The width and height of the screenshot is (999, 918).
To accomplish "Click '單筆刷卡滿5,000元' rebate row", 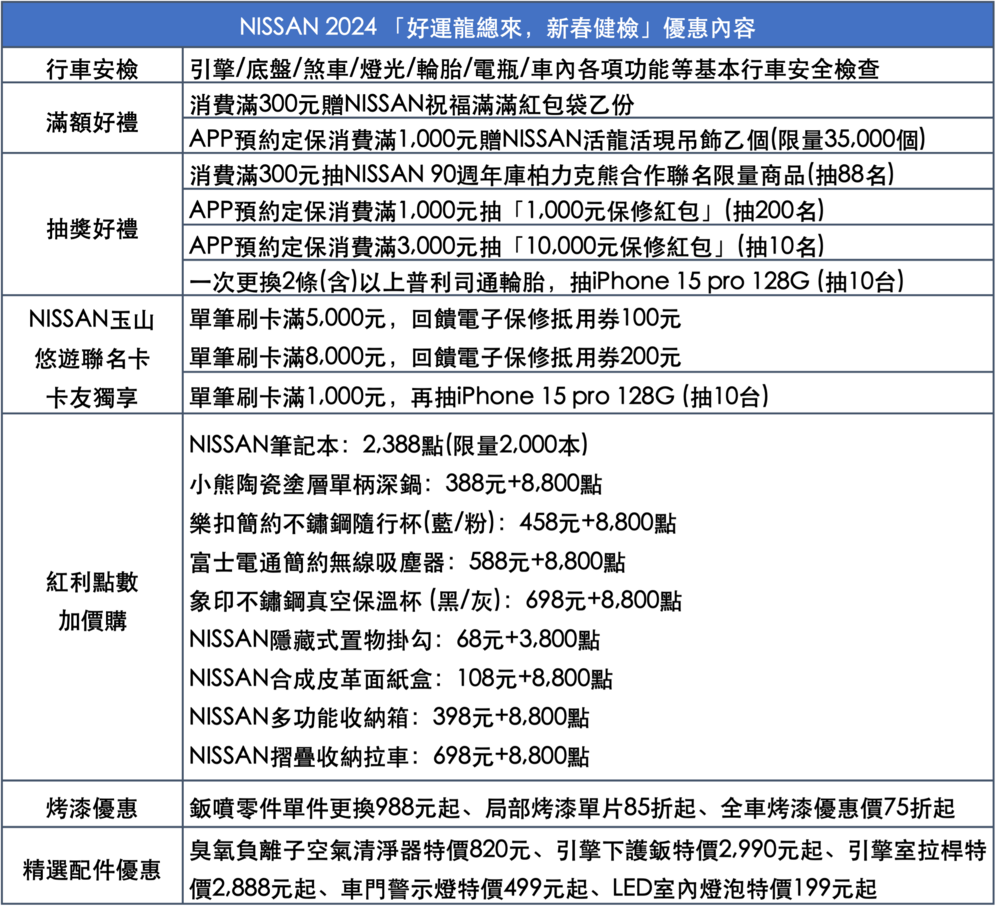I will point(435,319).
